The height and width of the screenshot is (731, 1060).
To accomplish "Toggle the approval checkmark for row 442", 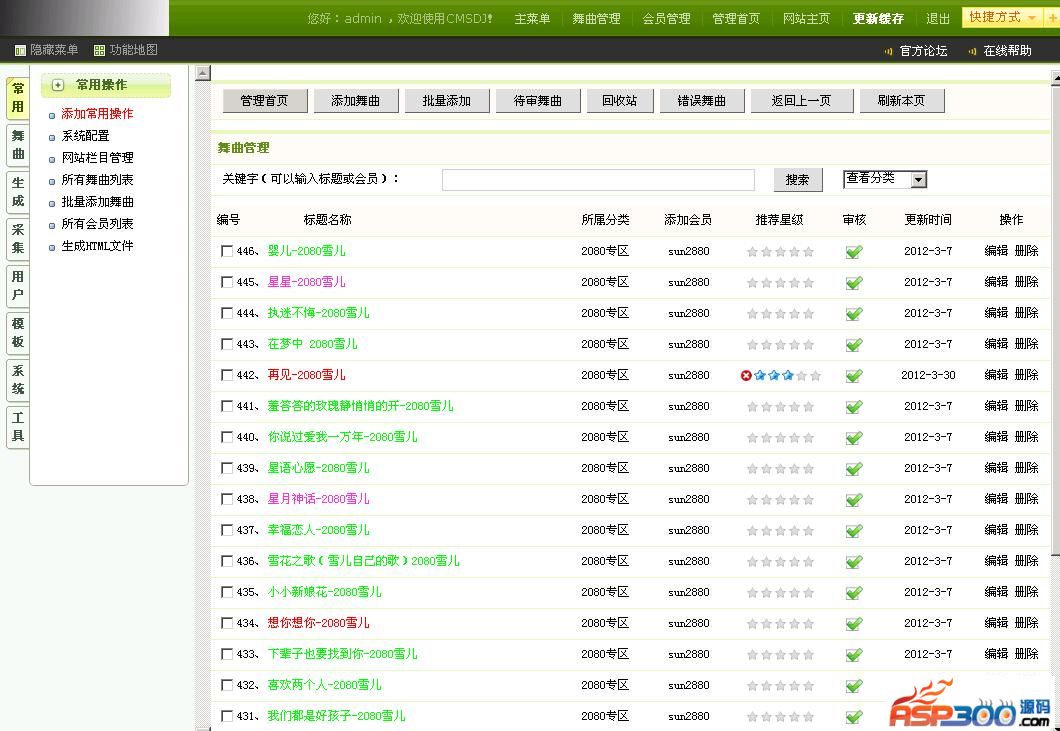I will pos(854,375).
